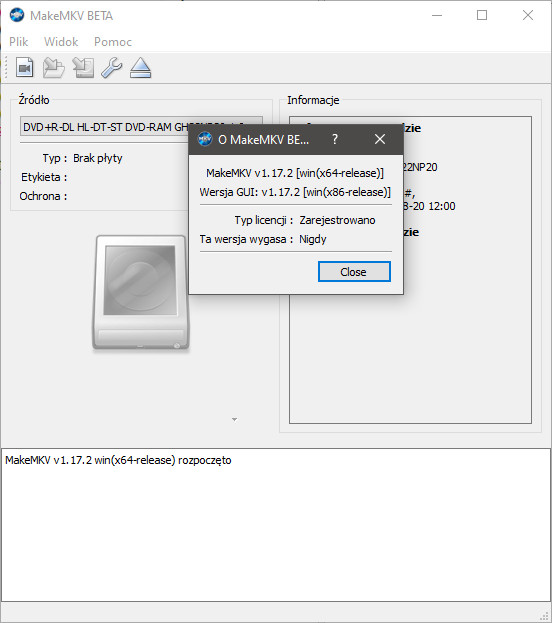Open video files toolbar icon
Screen dimensions: 552x623
(25, 68)
